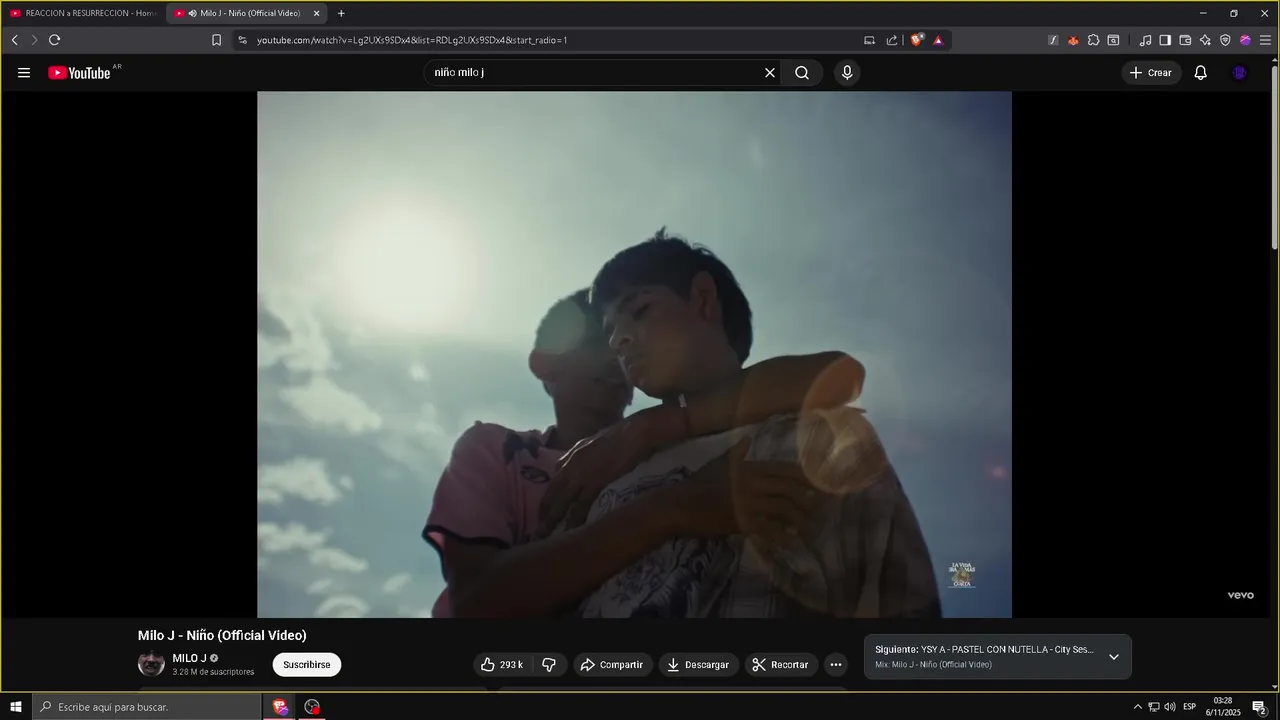The width and height of the screenshot is (1280, 720).
Task: Run the search with the magnifier button
Action: pyautogui.click(x=802, y=73)
